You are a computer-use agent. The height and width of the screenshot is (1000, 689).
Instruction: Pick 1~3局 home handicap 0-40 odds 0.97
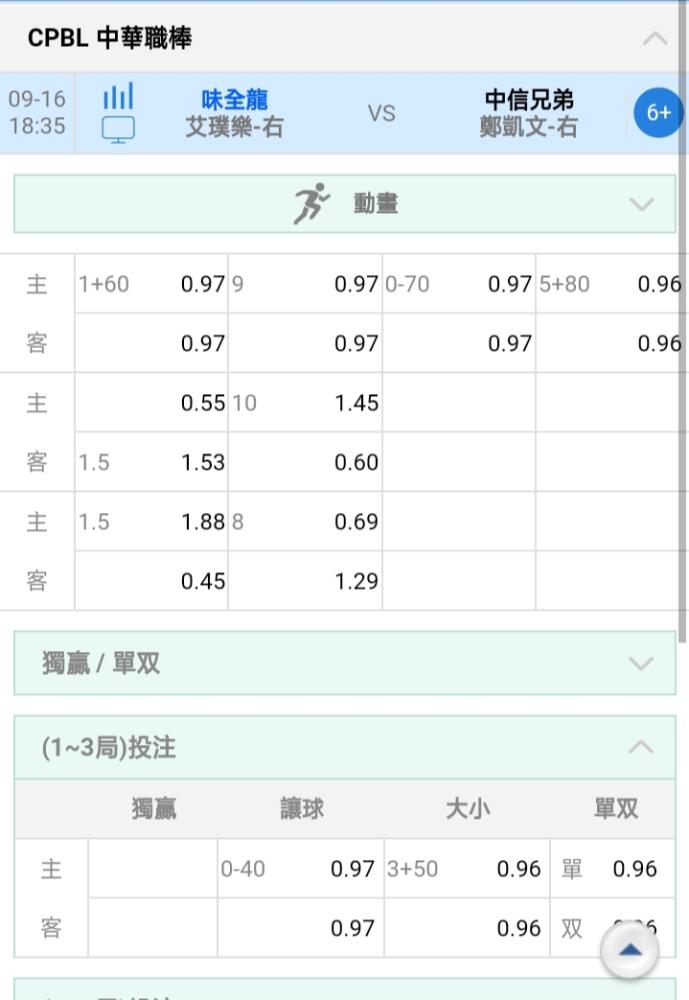point(300,869)
